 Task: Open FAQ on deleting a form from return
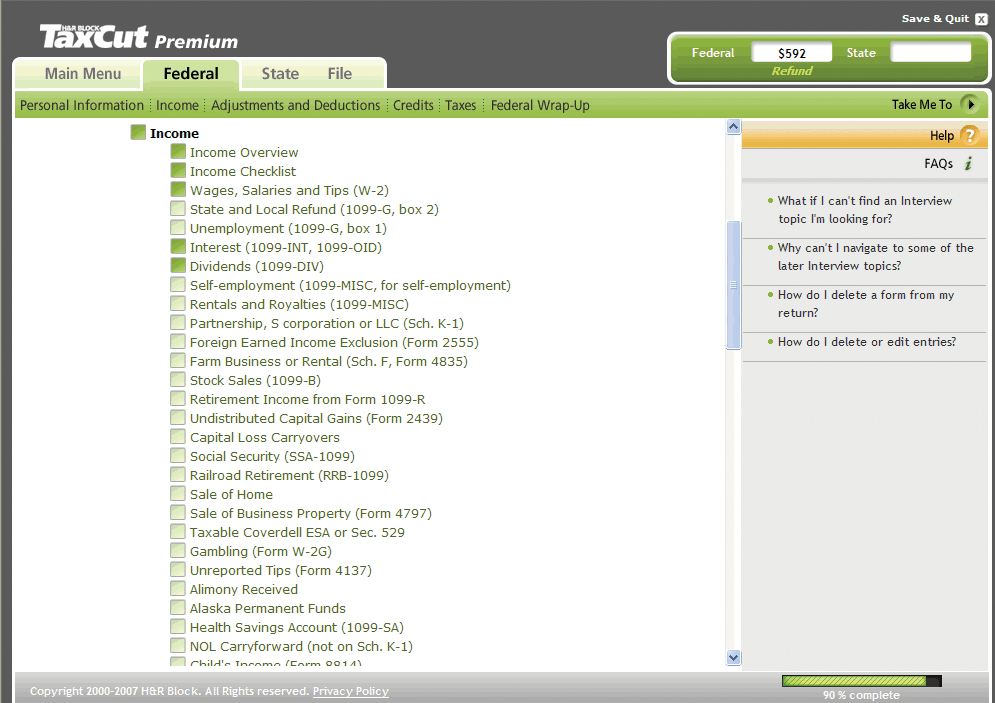point(865,303)
